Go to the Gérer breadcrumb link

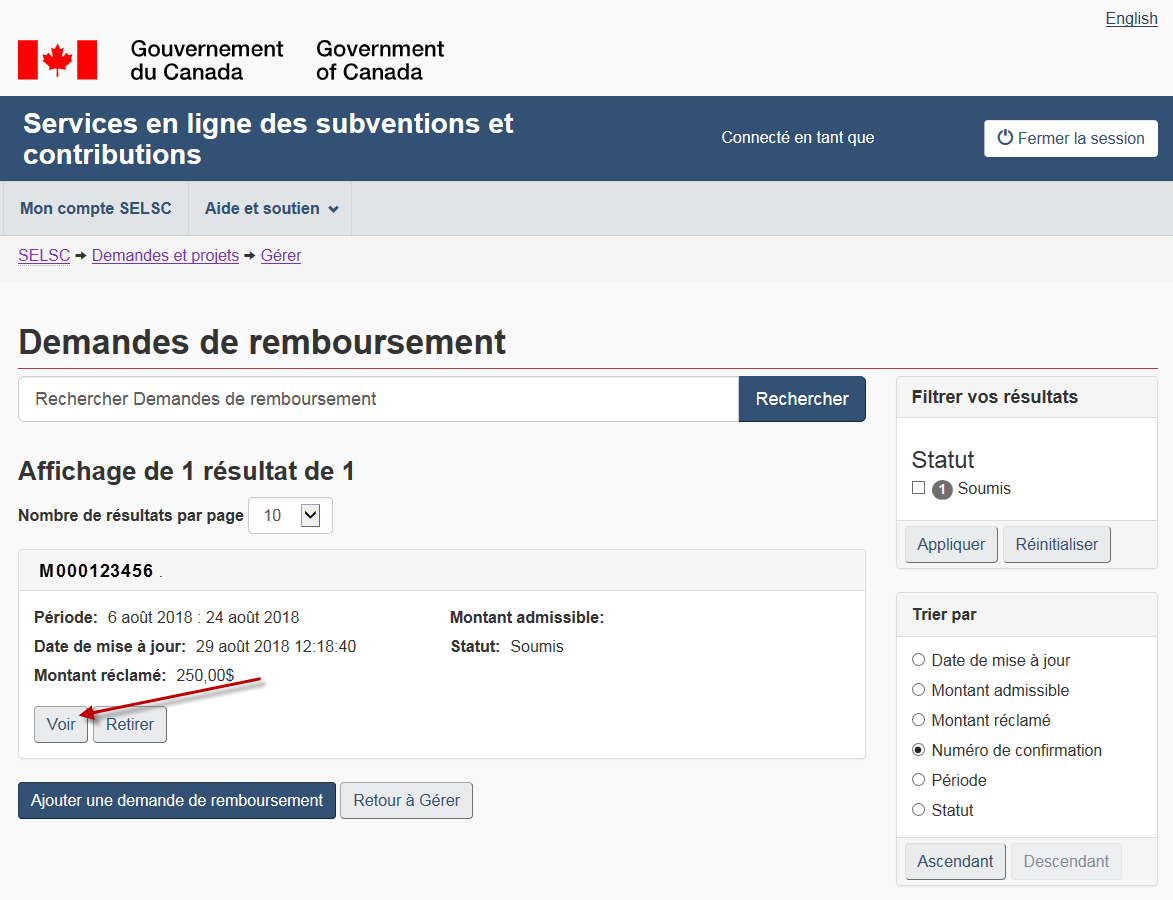(280, 256)
